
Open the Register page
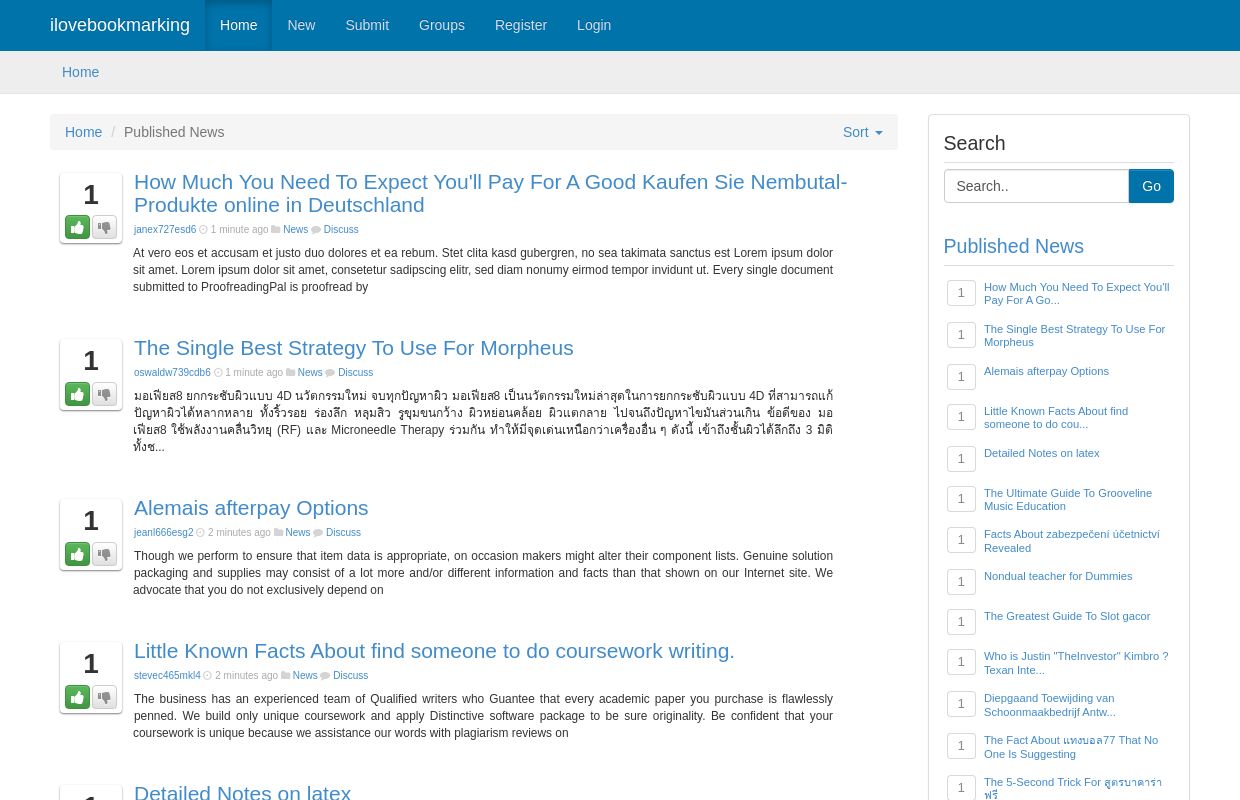pos(520,25)
